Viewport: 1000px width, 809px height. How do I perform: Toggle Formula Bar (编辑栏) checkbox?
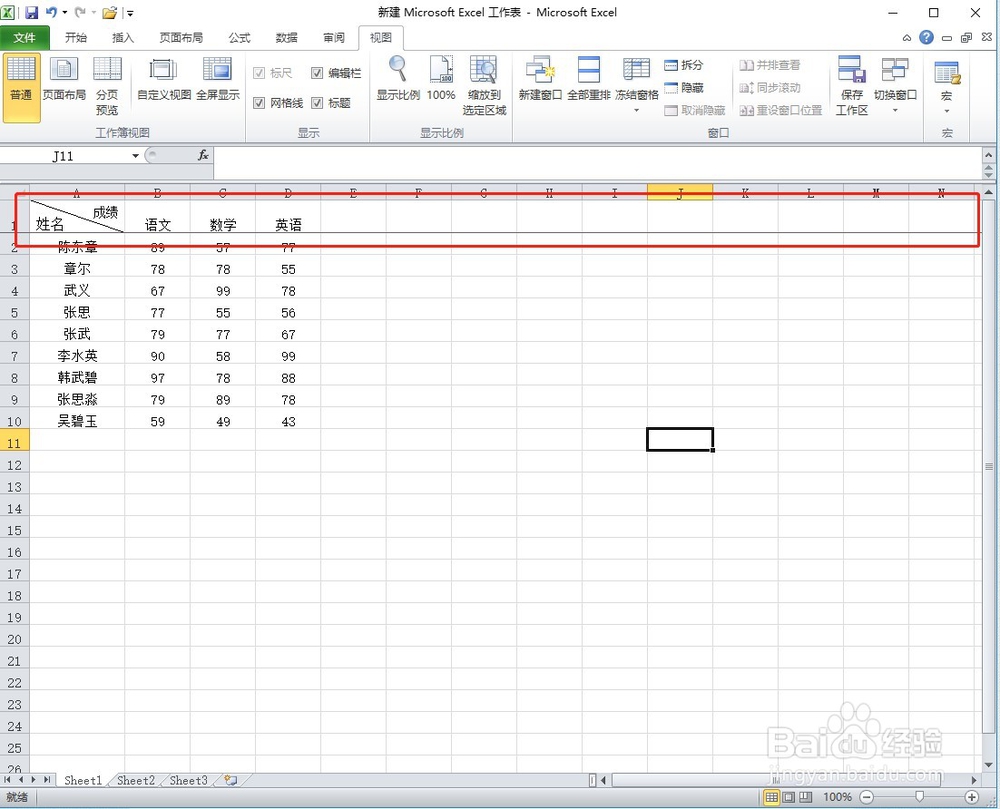click(317, 73)
